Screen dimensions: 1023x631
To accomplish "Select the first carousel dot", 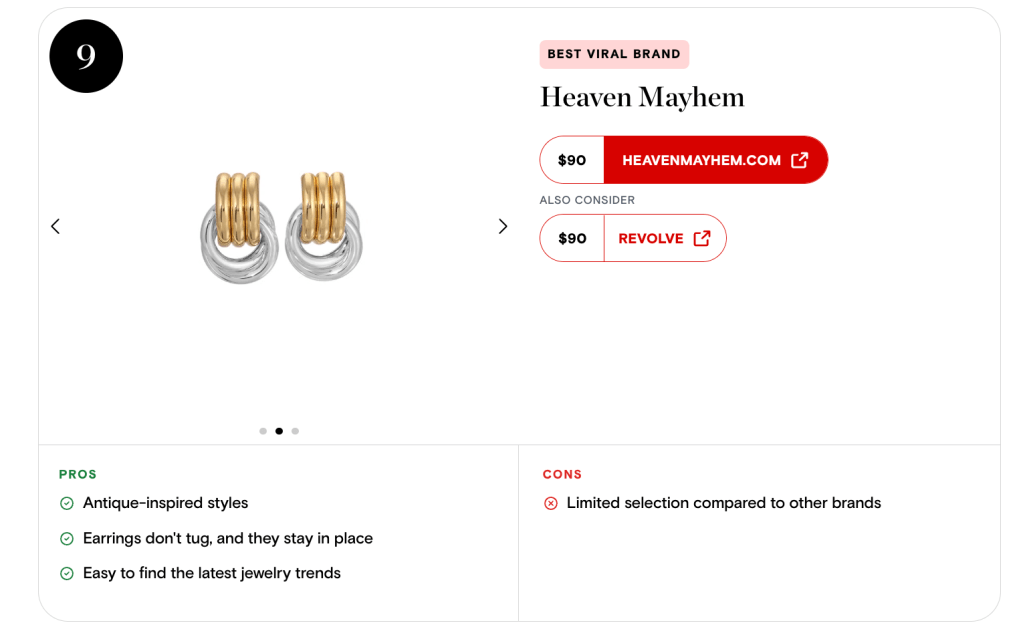I will (x=263, y=431).
